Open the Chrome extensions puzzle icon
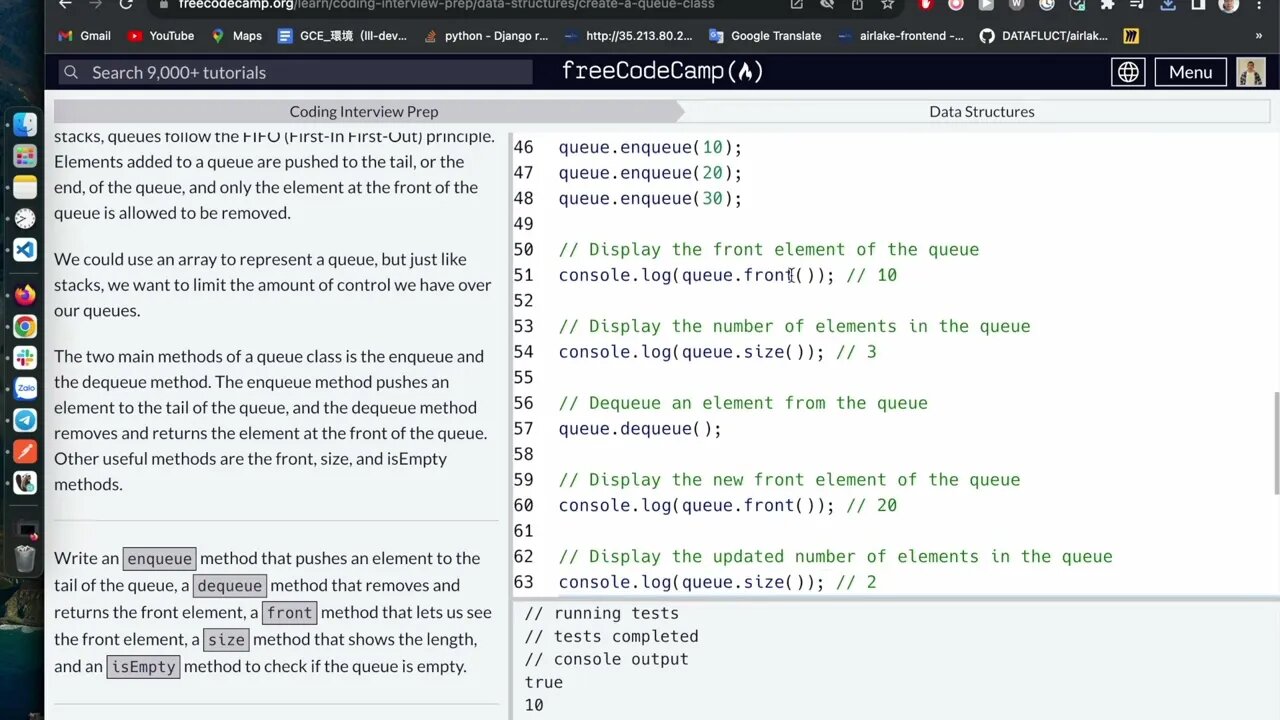This screenshot has height=720, width=1280. click(1106, 4)
